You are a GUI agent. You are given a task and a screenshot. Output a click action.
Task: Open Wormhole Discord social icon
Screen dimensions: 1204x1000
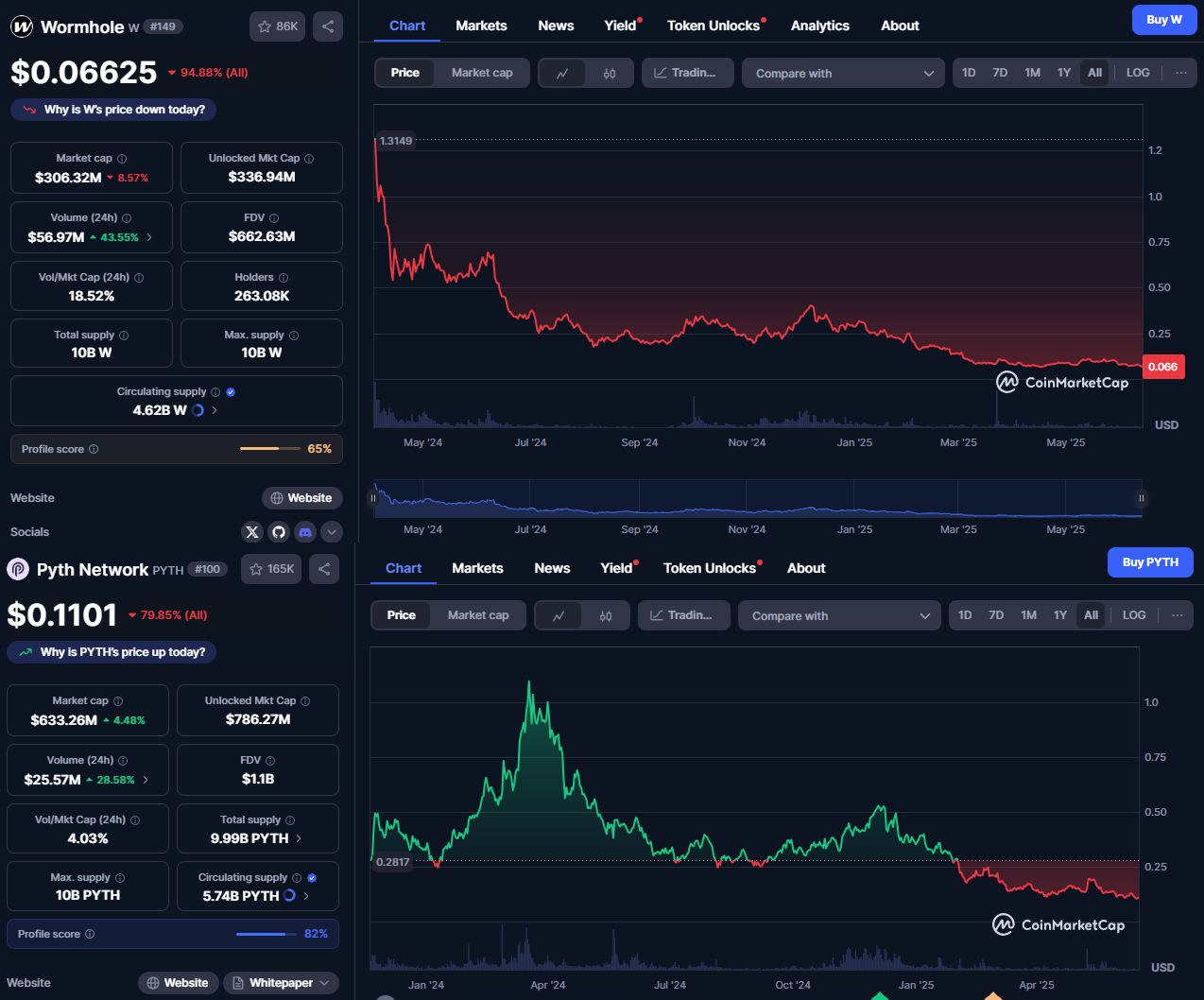point(305,532)
